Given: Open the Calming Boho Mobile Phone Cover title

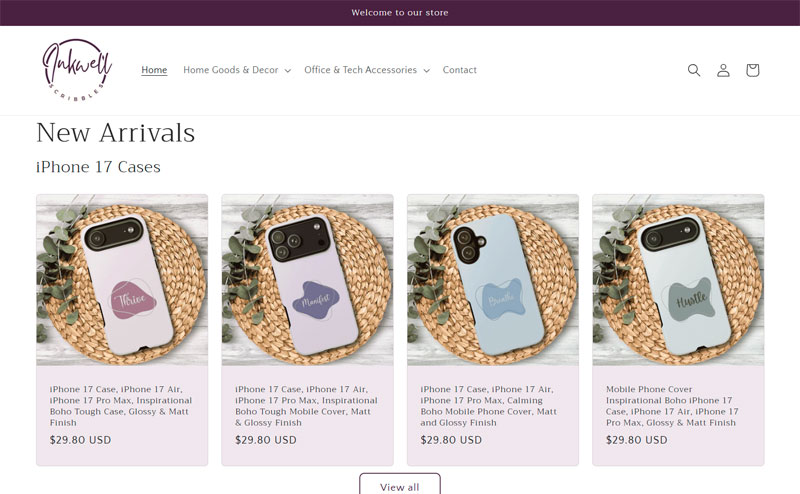Looking at the screenshot, I should [x=492, y=406].
